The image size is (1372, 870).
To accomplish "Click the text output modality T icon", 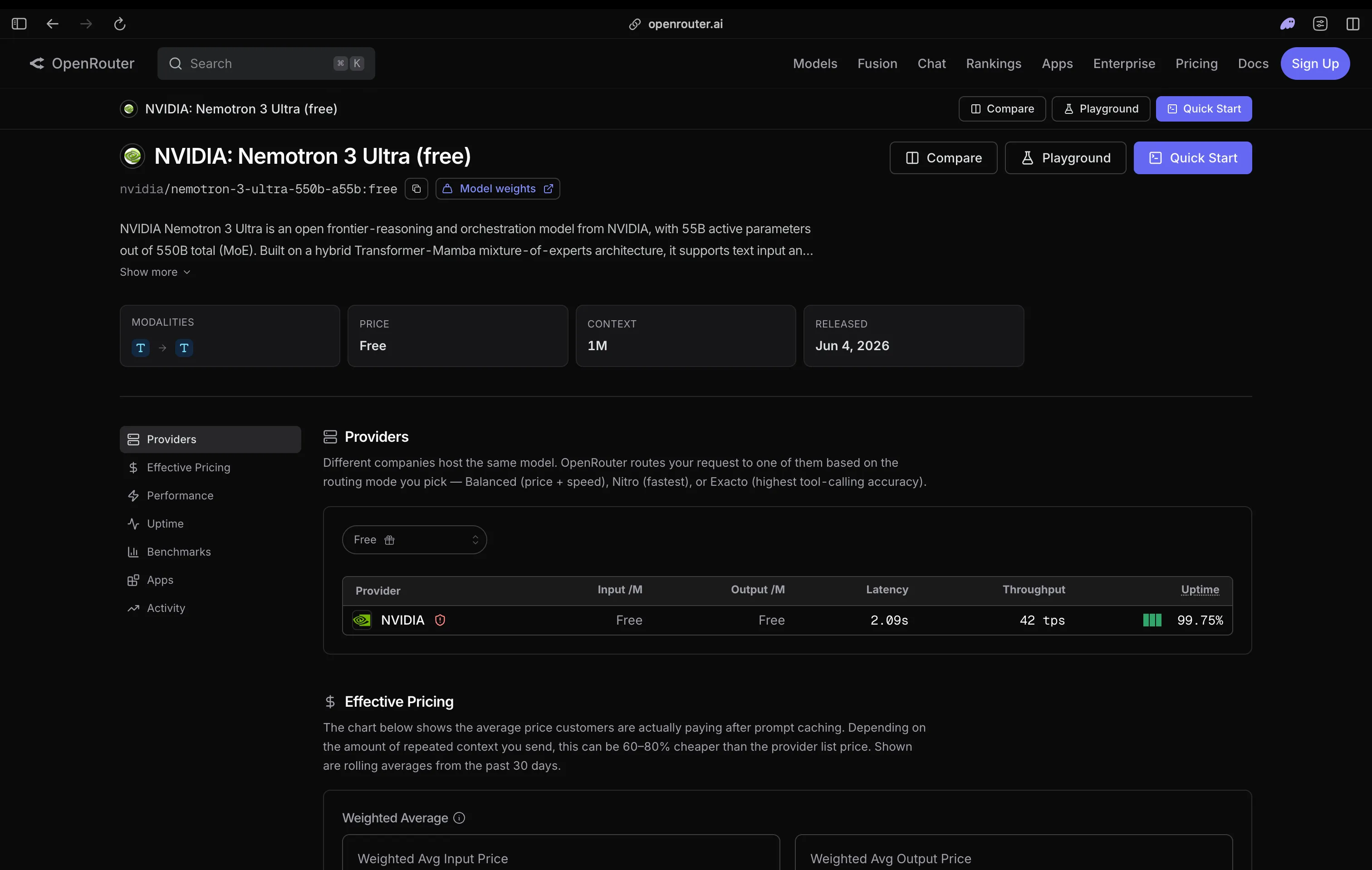I will click(x=184, y=347).
